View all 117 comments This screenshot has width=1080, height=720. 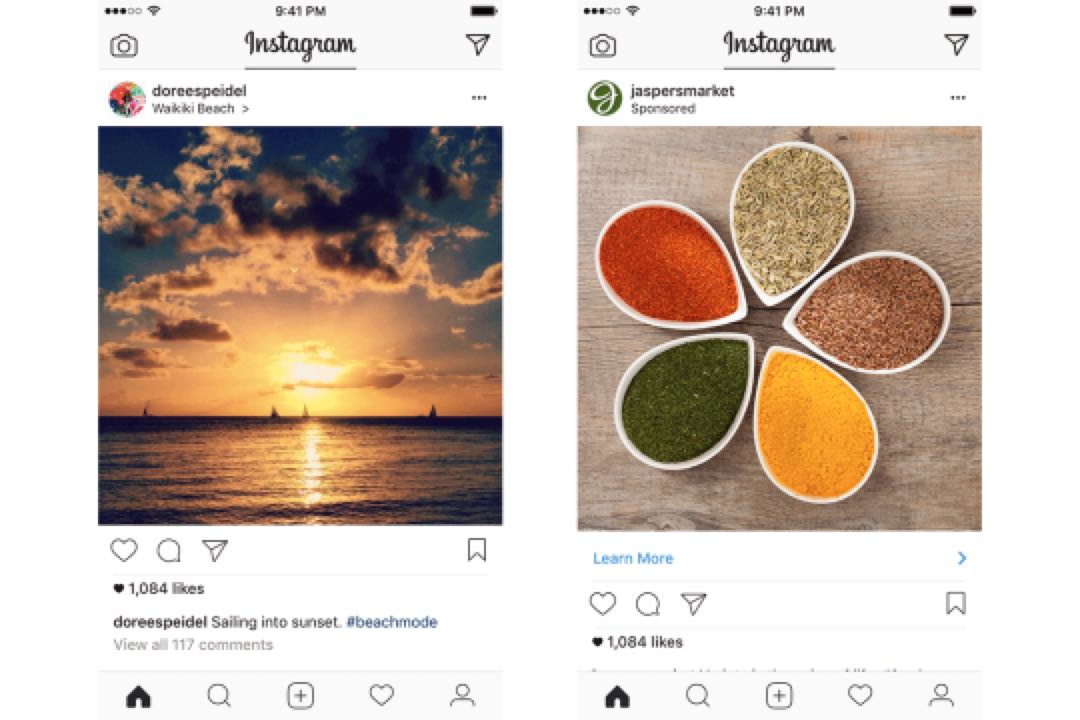(193, 645)
